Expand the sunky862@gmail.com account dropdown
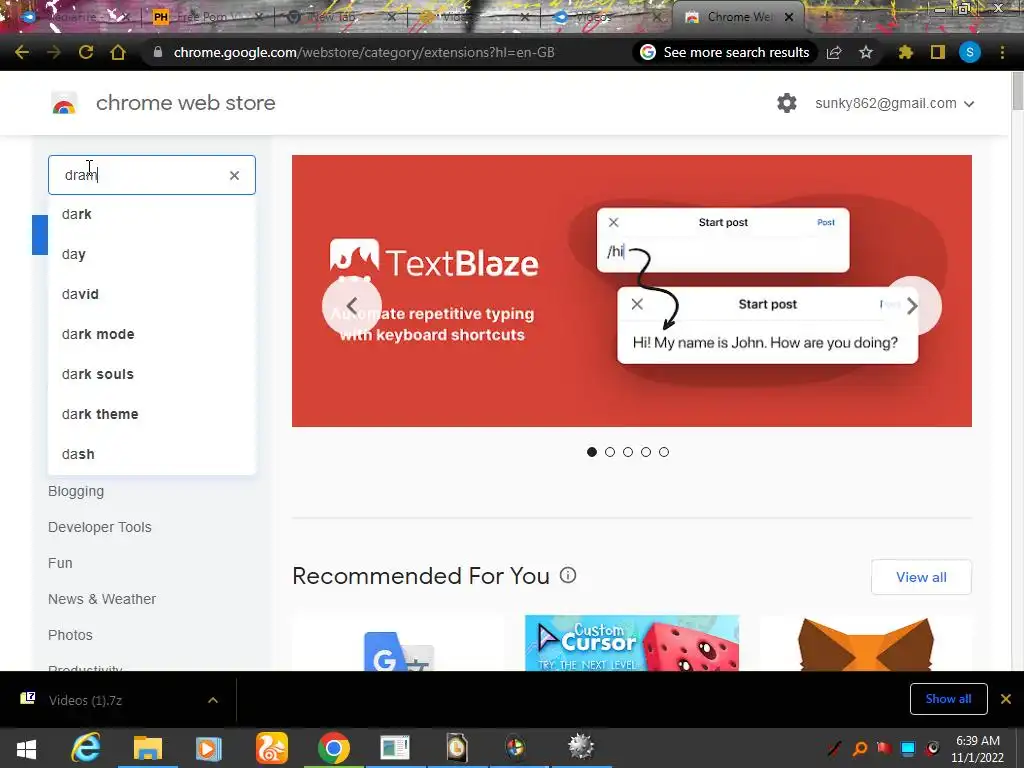The width and height of the screenshot is (1024, 768). pyautogui.click(x=894, y=103)
